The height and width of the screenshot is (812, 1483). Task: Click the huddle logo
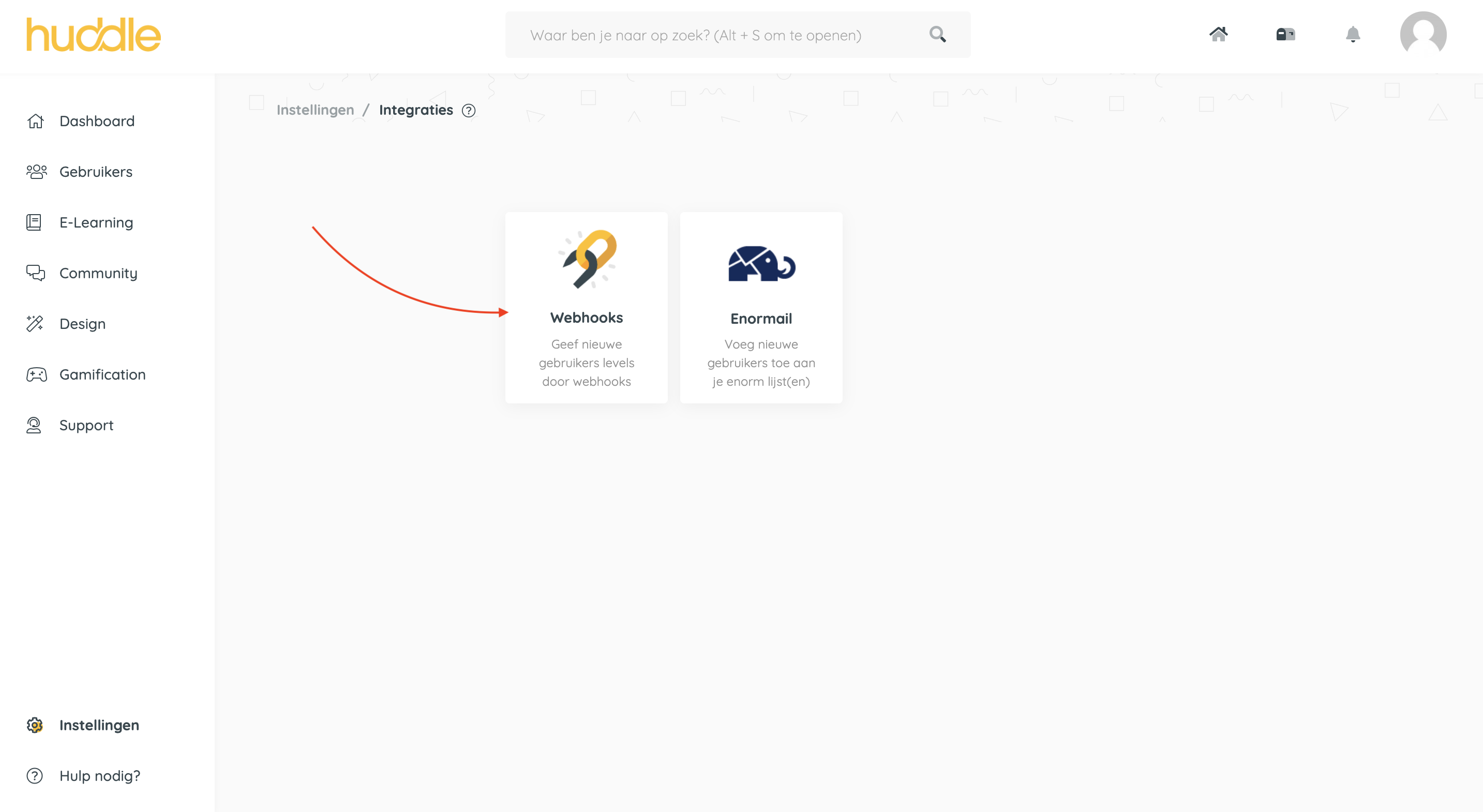coord(94,35)
